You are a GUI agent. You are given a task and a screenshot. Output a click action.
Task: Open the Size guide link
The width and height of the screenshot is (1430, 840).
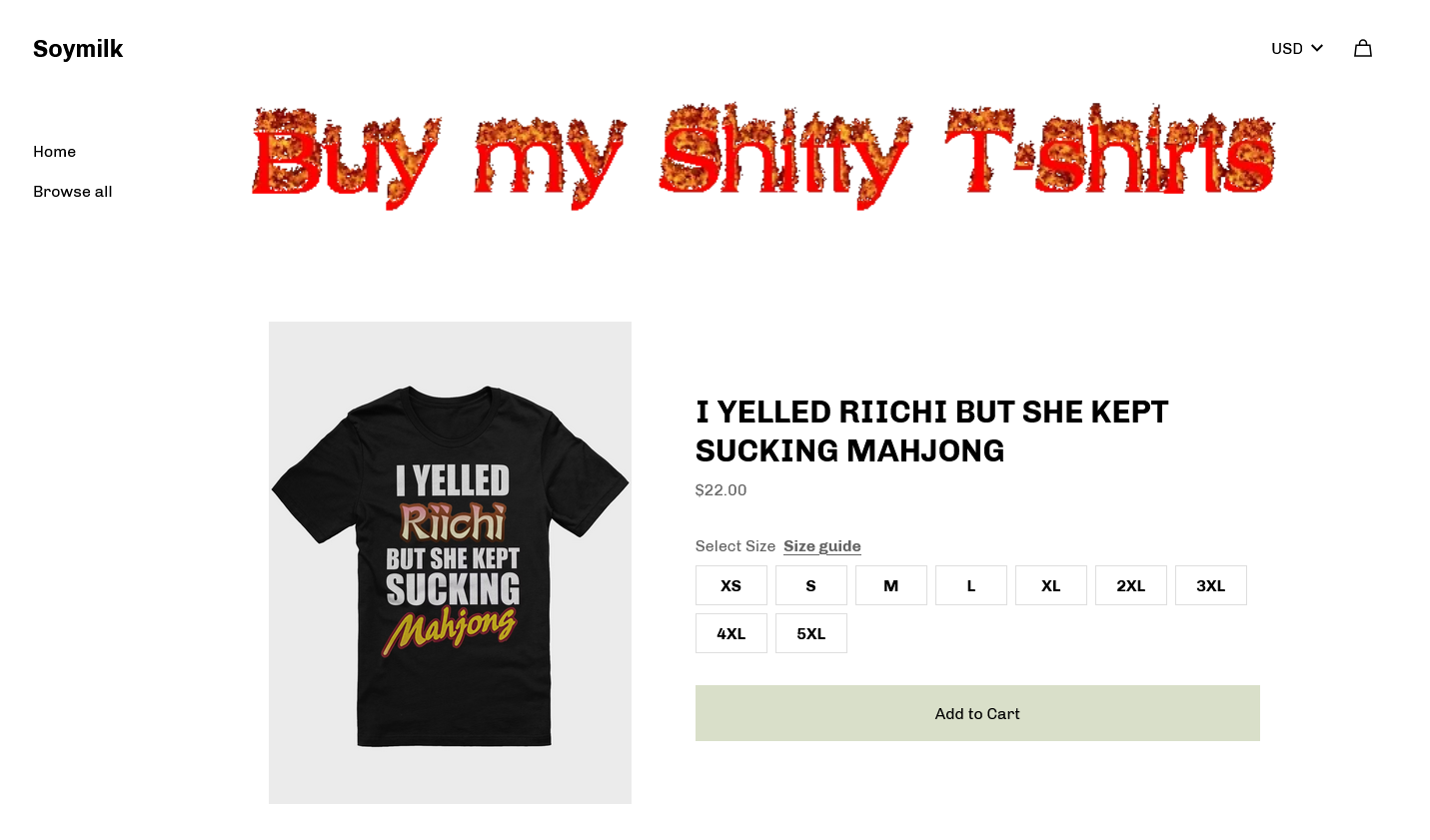pyautogui.click(x=822, y=546)
